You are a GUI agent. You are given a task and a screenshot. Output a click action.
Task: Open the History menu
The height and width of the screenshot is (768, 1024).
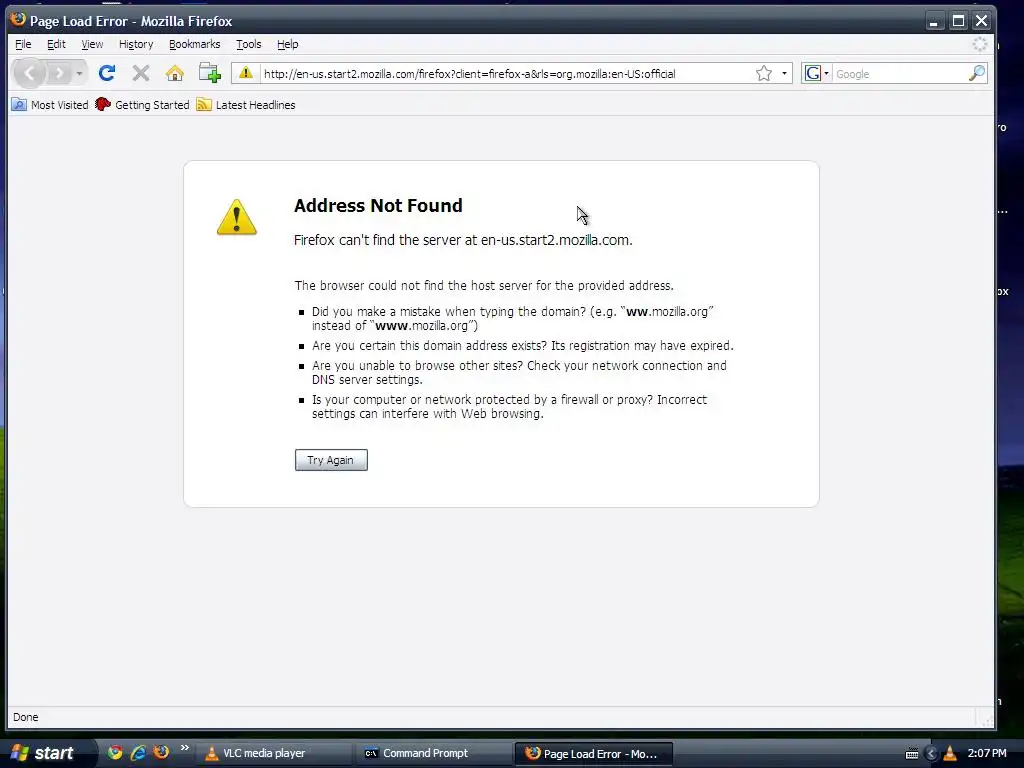[136, 44]
